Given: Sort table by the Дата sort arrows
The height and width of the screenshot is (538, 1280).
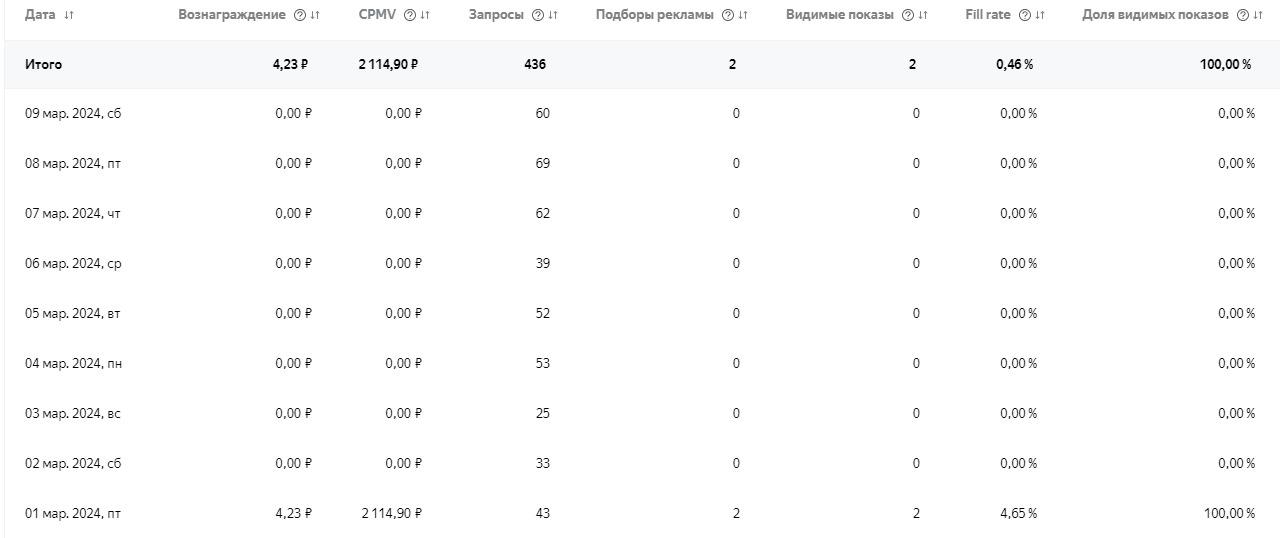Looking at the screenshot, I should pyautogui.click(x=69, y=15).
